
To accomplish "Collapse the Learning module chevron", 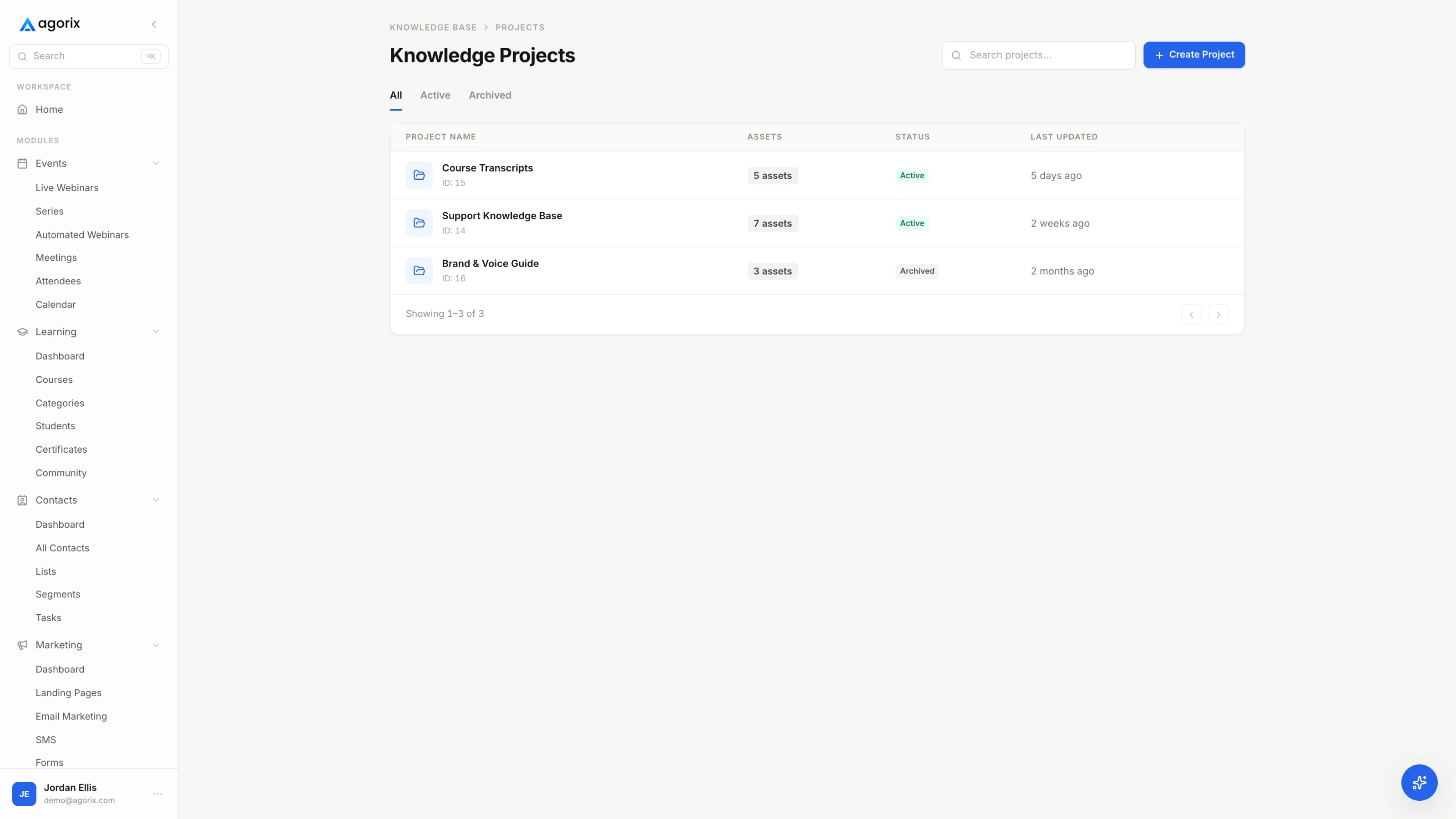I will [x=156, y=332].
